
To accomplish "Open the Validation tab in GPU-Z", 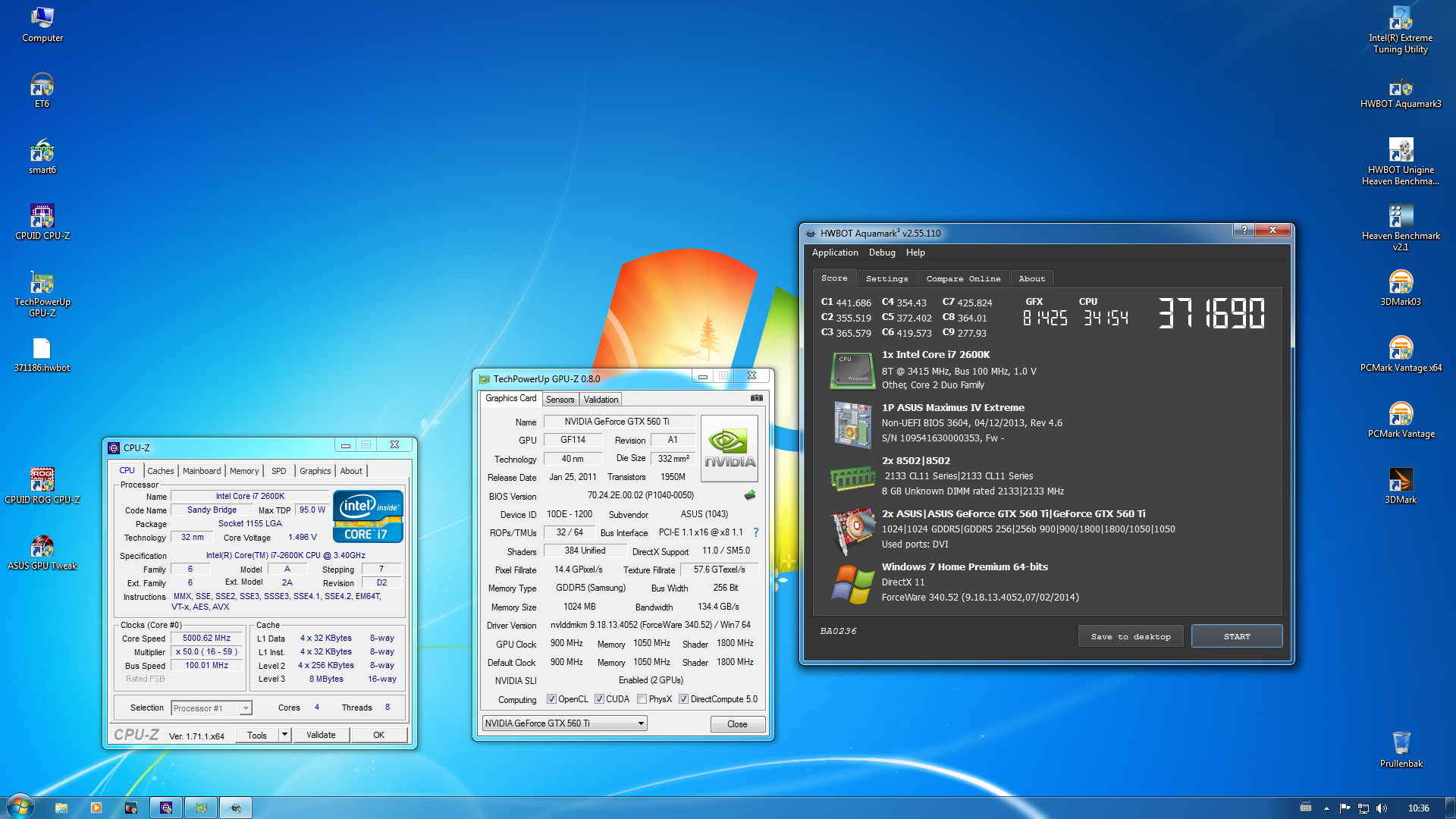I will click(601, 400).
